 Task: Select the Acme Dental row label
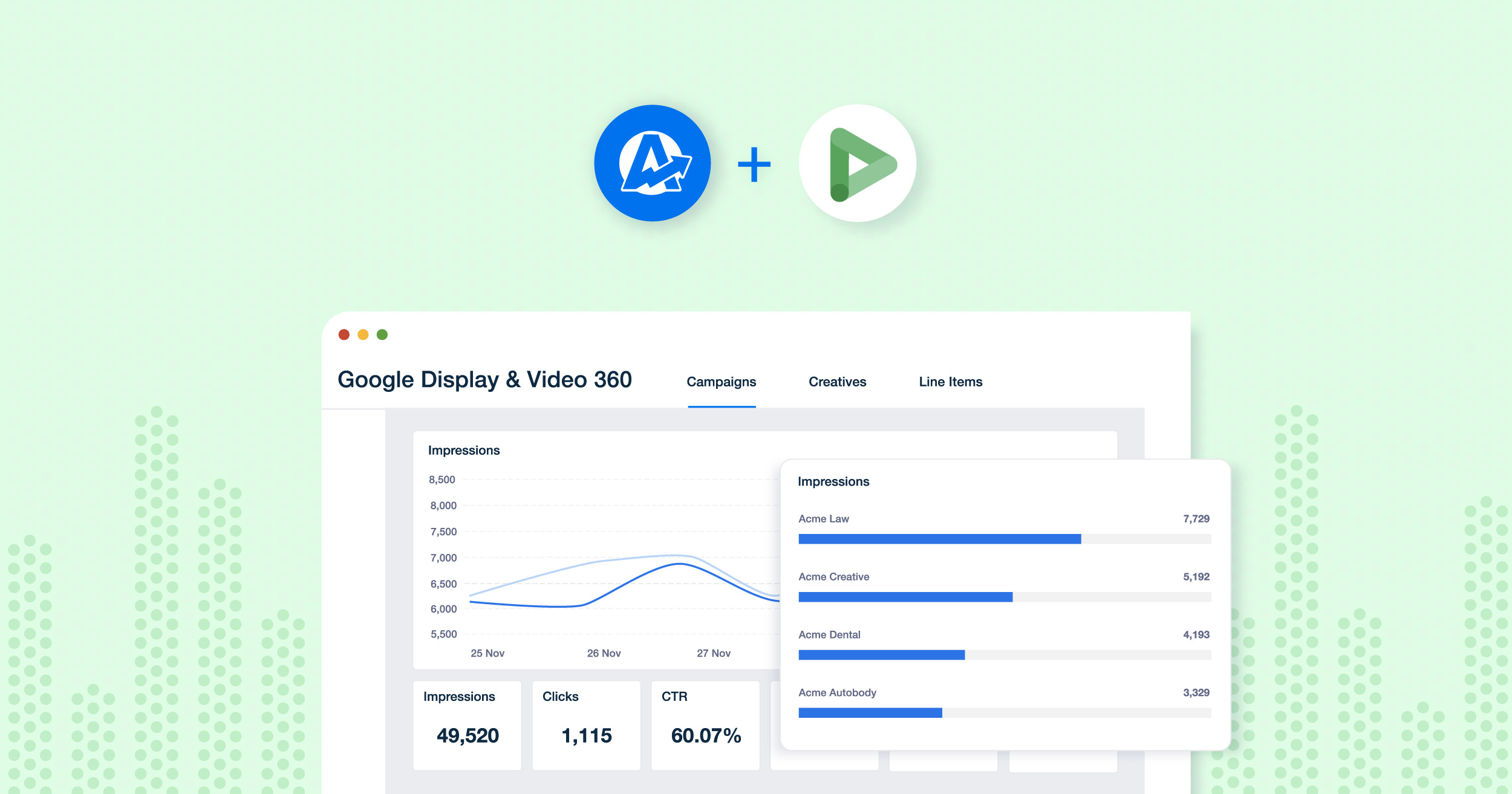tap(829, 635)
